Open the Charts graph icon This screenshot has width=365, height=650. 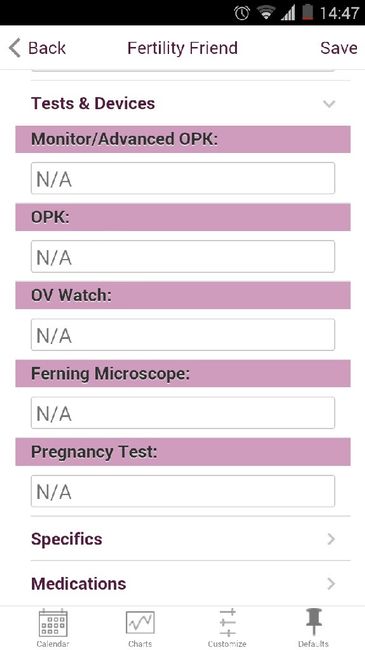pyautogui.click(x=140, y=623)
